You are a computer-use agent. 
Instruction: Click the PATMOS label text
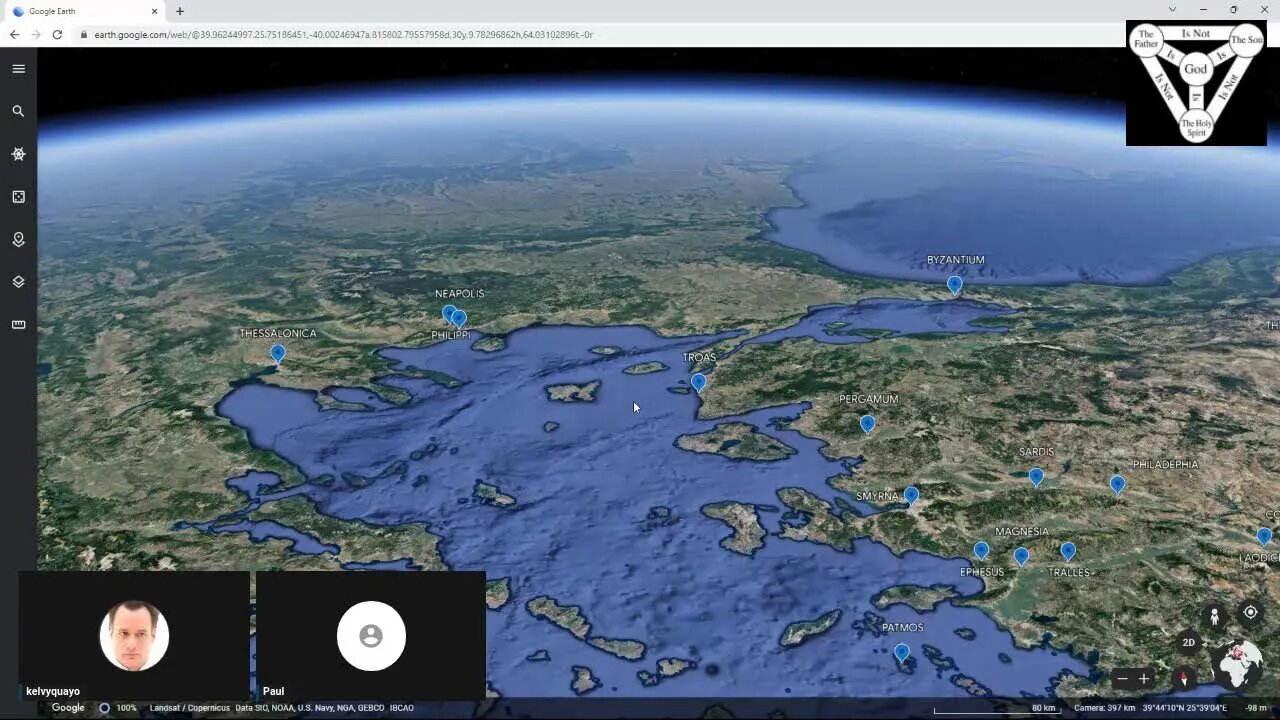coord(902,628)
